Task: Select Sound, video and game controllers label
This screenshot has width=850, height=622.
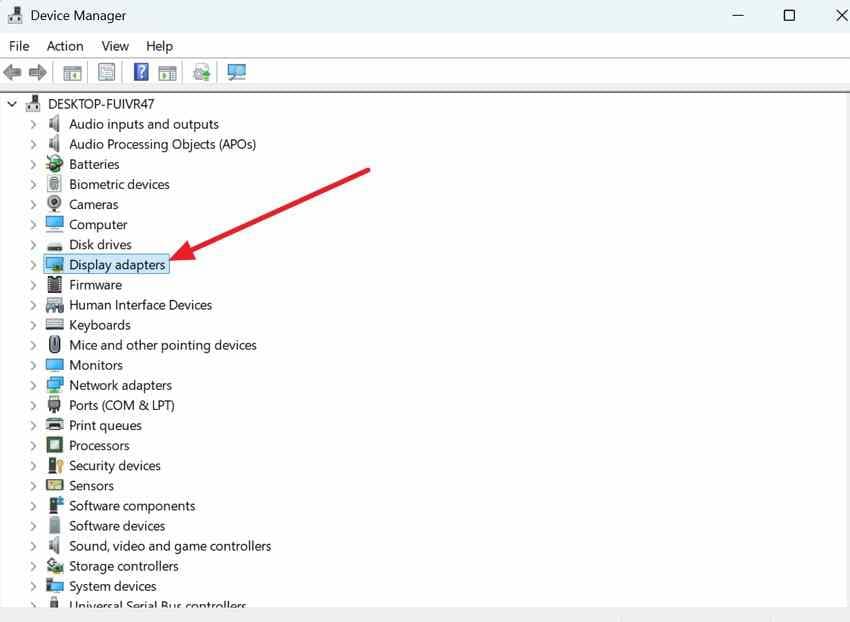Action: pyautogui.click(x=170, y=546)
